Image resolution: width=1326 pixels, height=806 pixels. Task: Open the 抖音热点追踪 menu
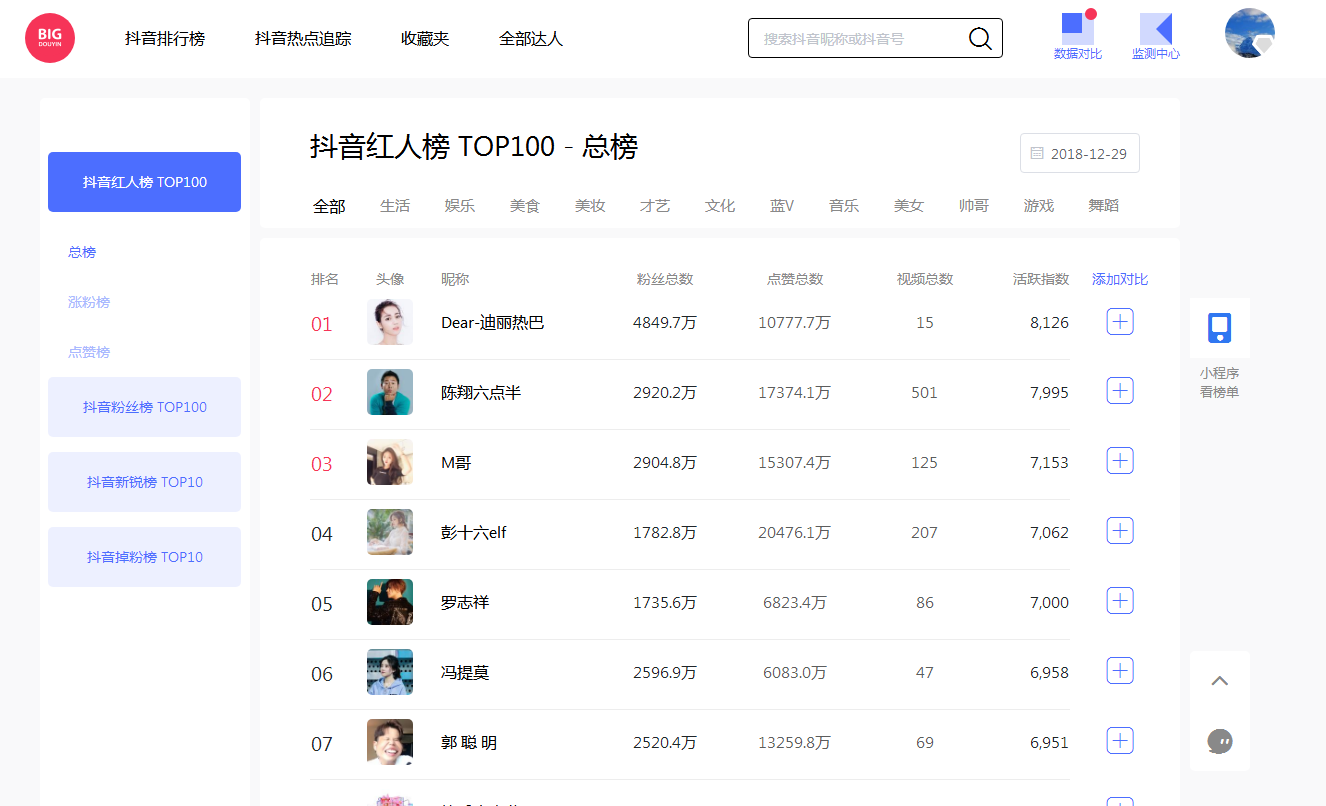(303, 39)
